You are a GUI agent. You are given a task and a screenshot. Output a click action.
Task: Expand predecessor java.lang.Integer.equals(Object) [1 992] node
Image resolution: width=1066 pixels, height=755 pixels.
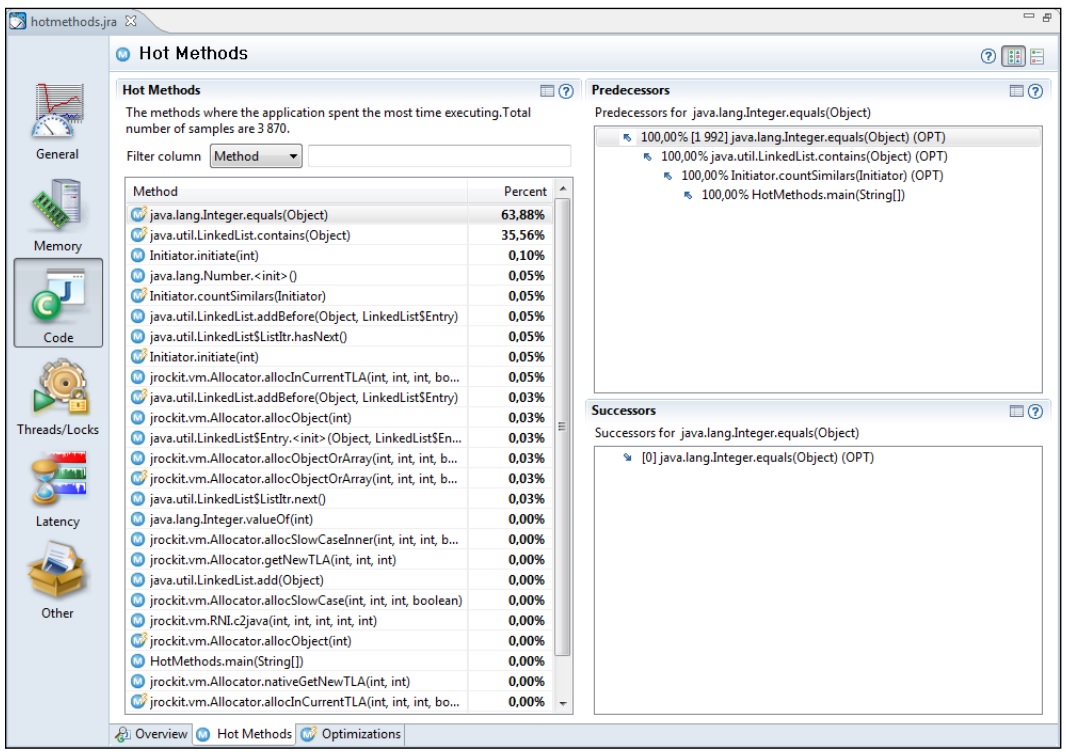tap(627, 138)
